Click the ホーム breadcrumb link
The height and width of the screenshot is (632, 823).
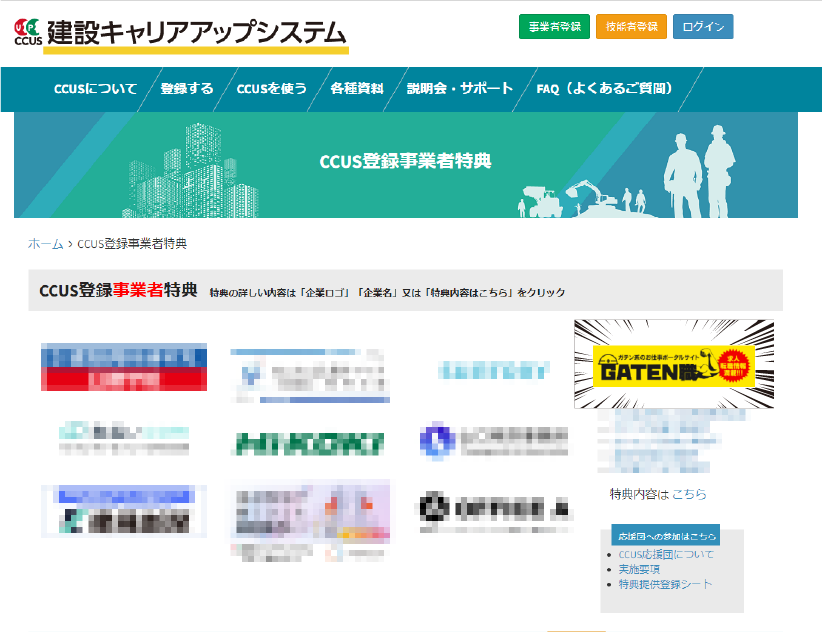[46, 244]
